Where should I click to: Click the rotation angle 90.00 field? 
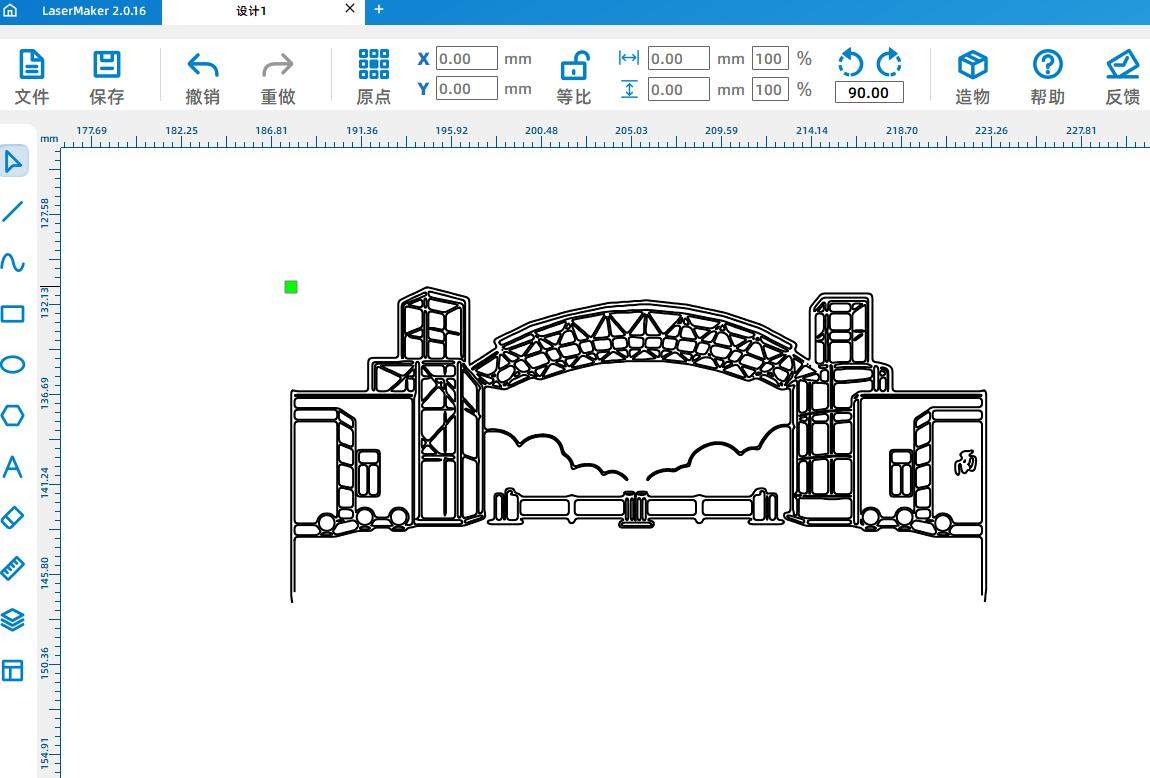(x=868, y=93)
